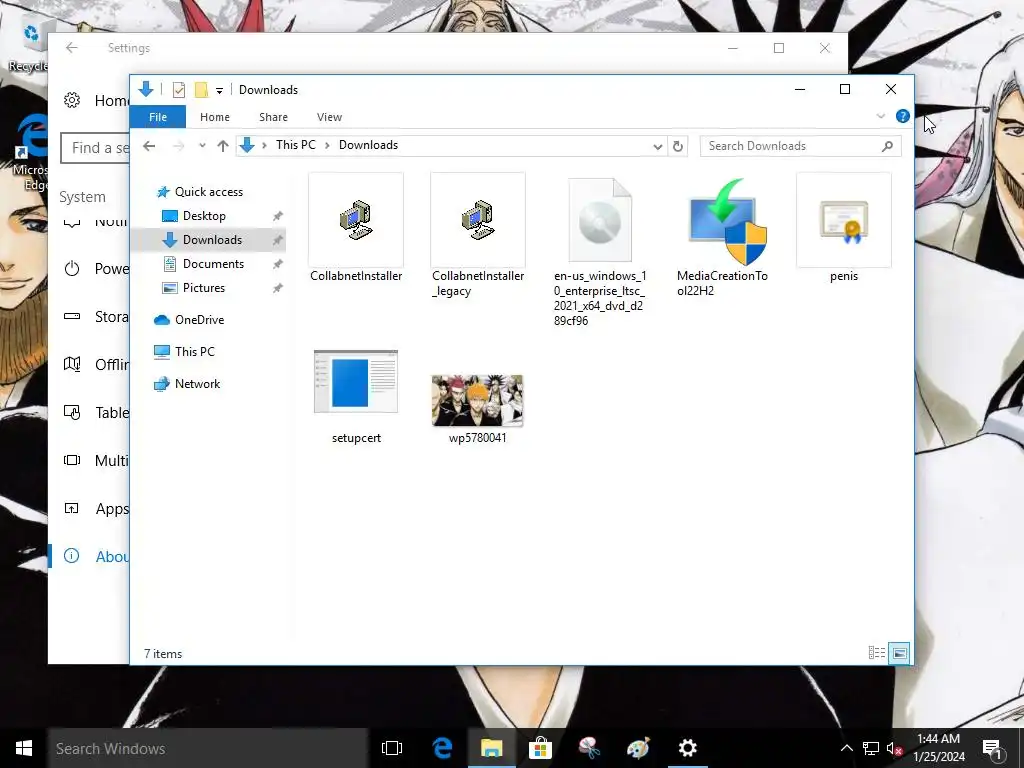Show hidden system tray icons

[x=846, y=748]
